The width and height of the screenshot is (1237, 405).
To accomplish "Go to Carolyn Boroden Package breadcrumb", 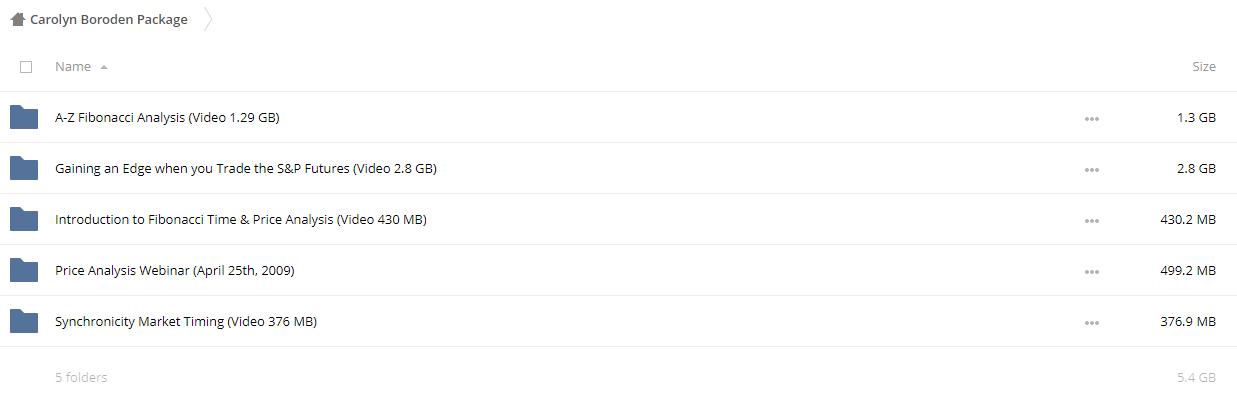I will (x=109, y=19).
